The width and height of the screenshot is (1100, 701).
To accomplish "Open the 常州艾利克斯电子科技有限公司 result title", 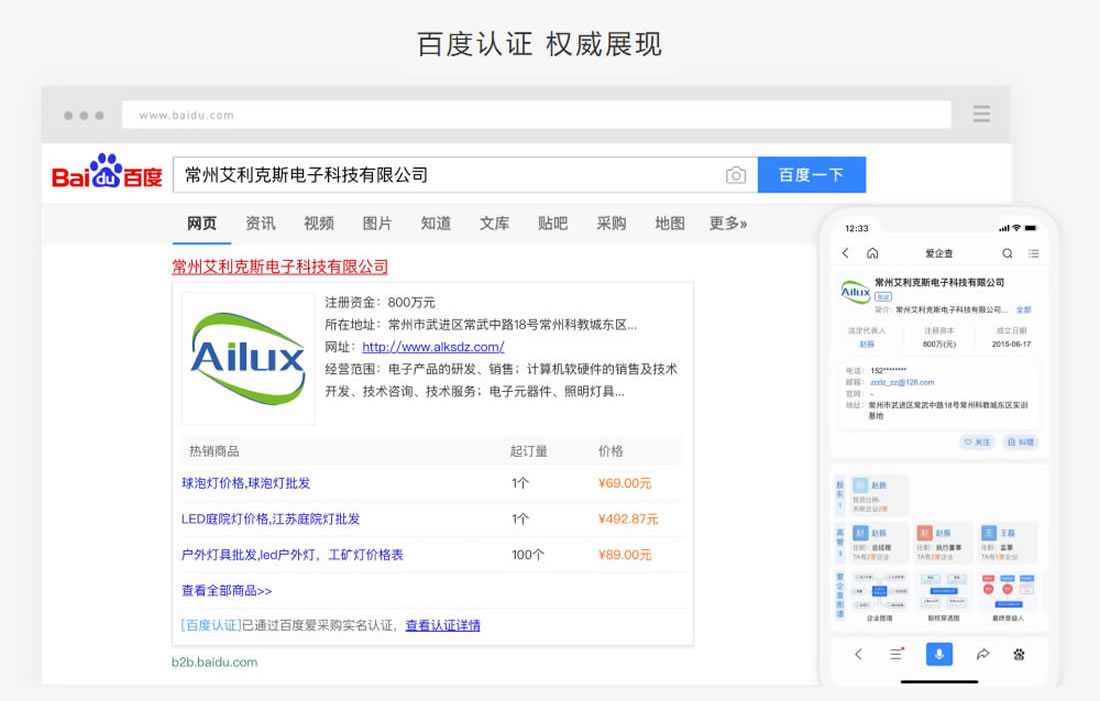I will (280, 267).
